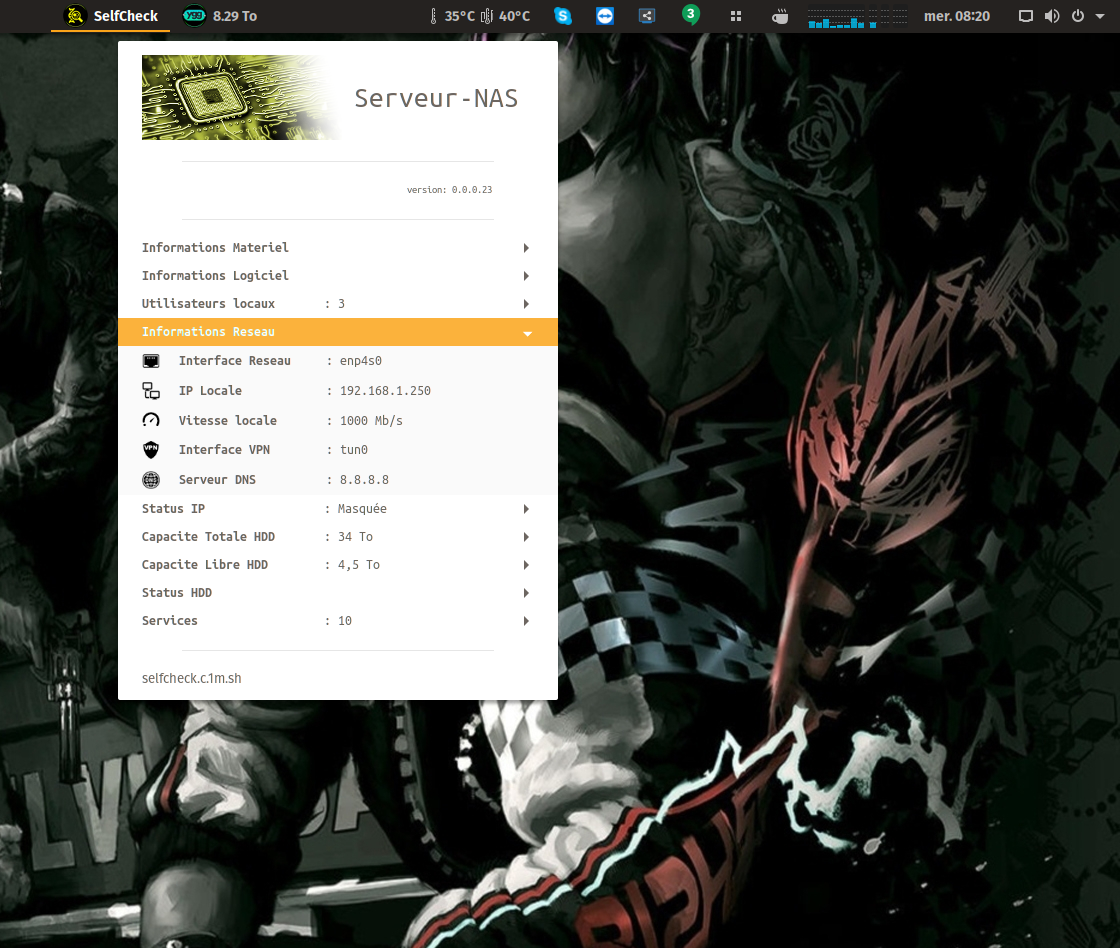Click the power icon in top bar
Viewport: 1120px width, 948px height.
point(1078,16)
